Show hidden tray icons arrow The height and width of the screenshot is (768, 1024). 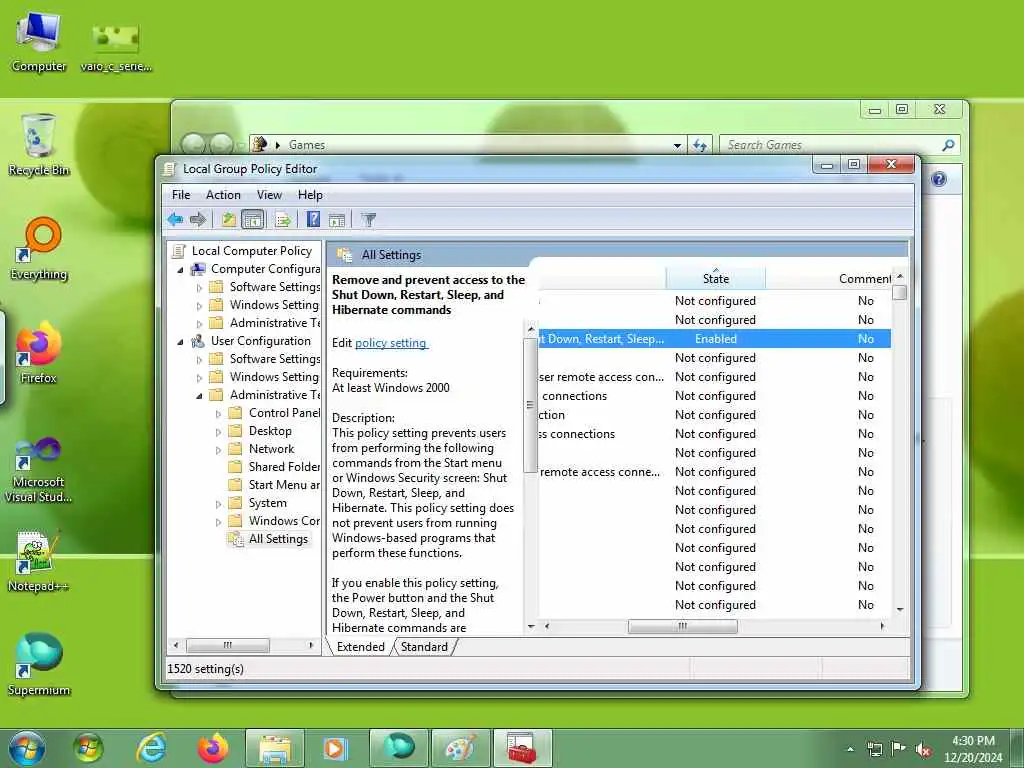click(x=850, y=750)
